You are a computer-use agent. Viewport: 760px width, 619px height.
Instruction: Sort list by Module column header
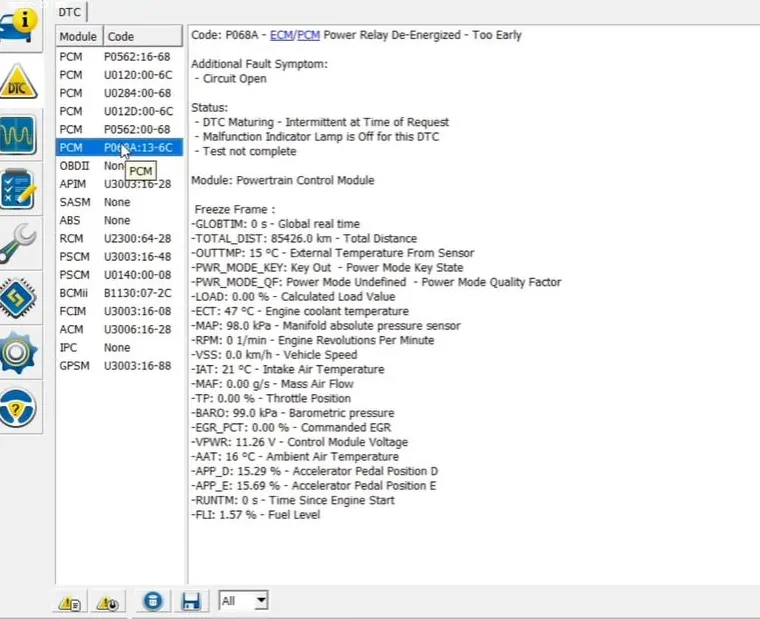pos(78,37)
